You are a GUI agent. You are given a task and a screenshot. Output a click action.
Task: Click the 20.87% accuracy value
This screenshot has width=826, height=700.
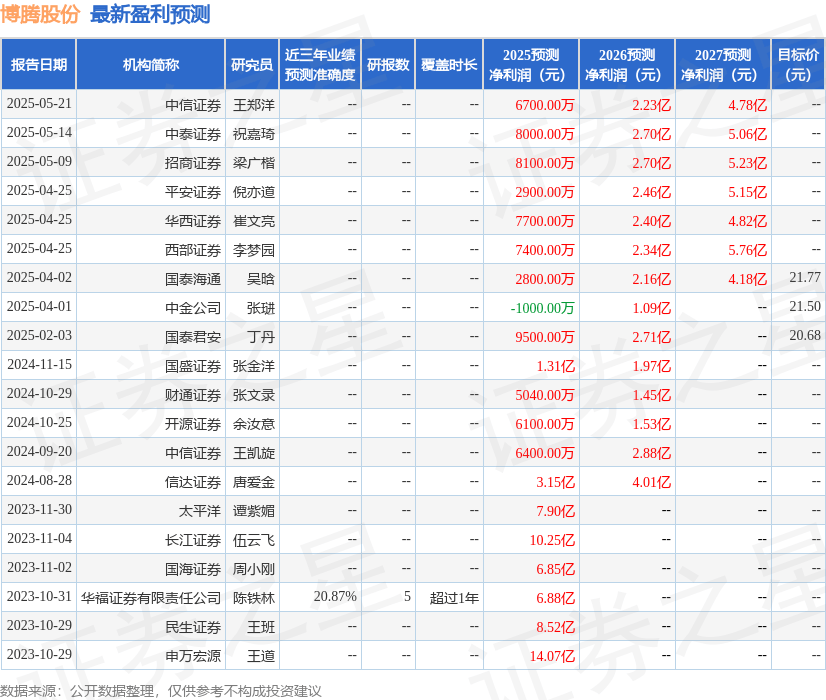(335, 596)
